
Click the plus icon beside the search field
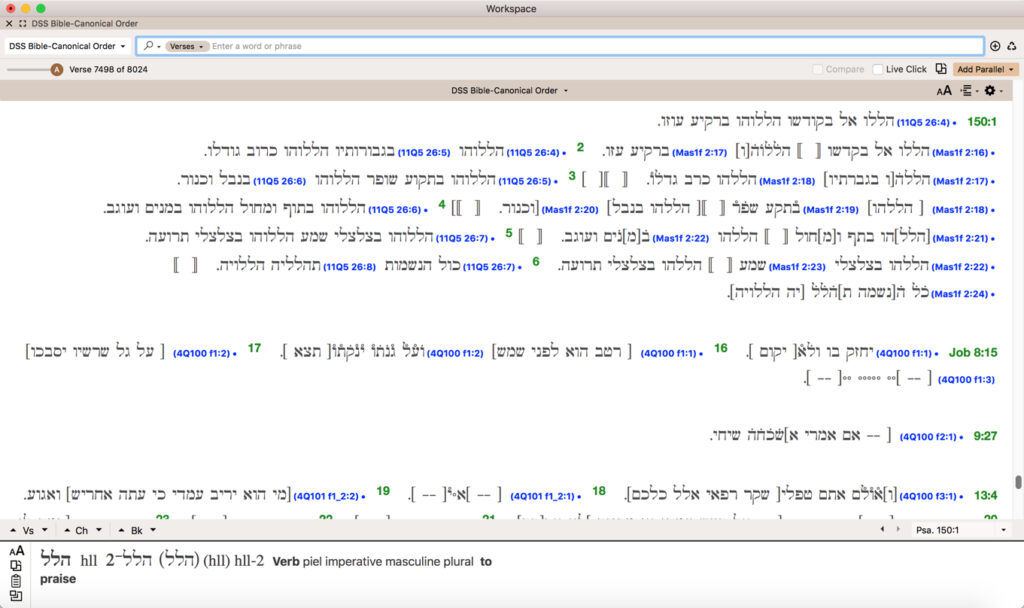click(x=995, y=46)
